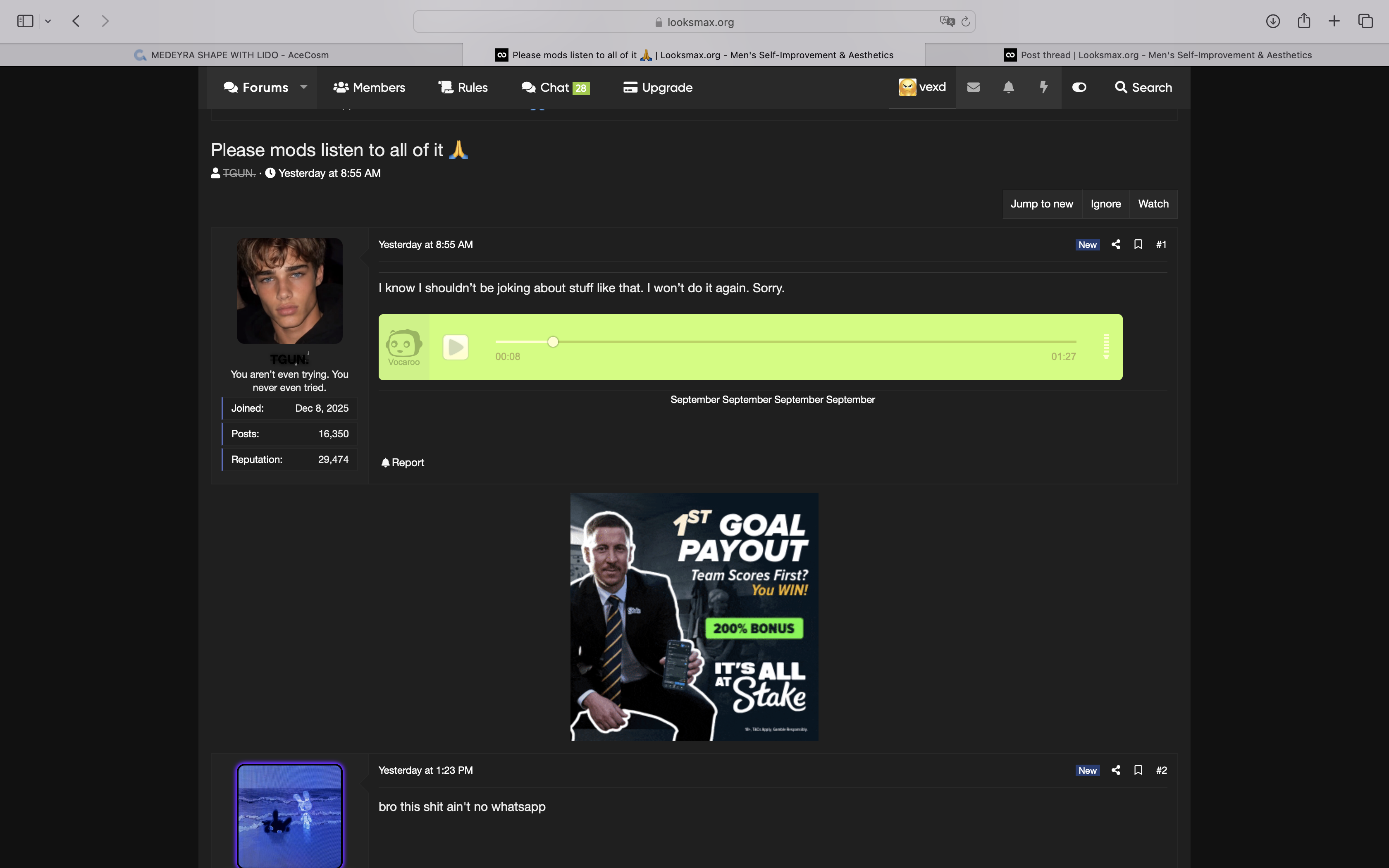Screen dimensions: 1389x868
Task: Bookmark post #2
Action: click(x=1138, y=770)
